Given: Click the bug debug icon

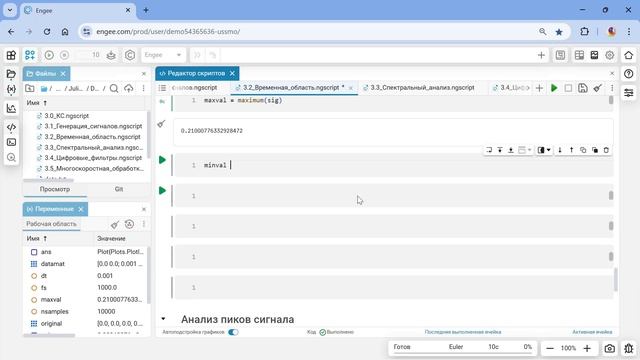Looking at the screenshot, I should pyautogui.click(x=629, y=348).
